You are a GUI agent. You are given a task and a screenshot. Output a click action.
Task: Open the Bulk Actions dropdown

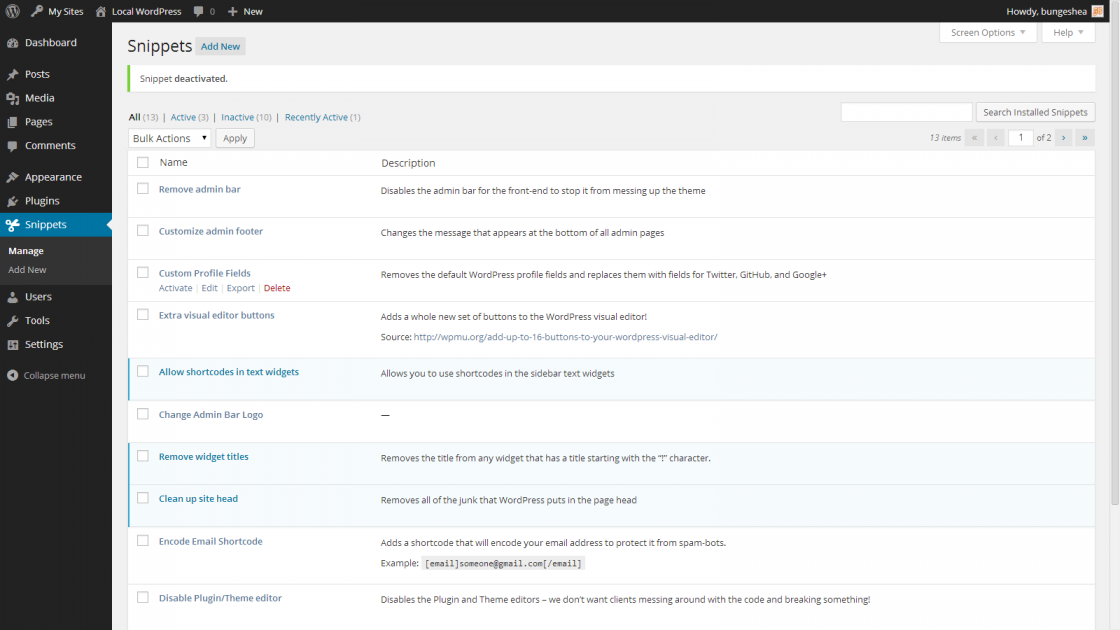[169, 137]
